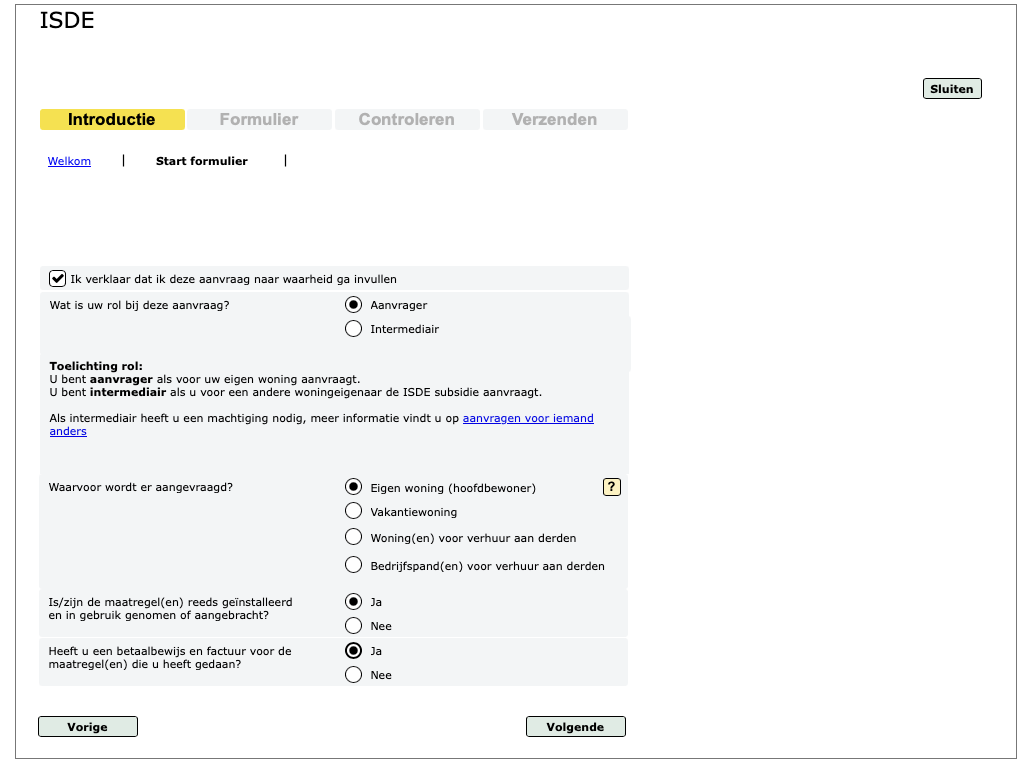Screen dimensions: 1025x769
Task: Select Nee for betaalbewijs en factuur
Action: click(x=353, y=675)
